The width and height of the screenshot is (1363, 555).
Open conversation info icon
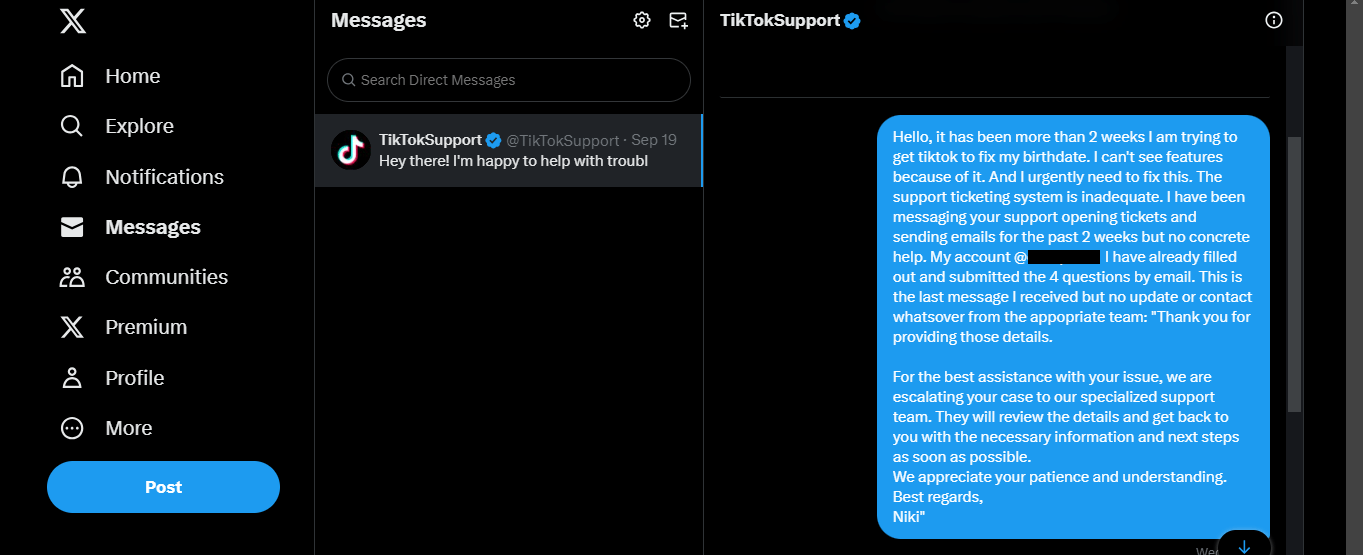tap(1273, 20)
